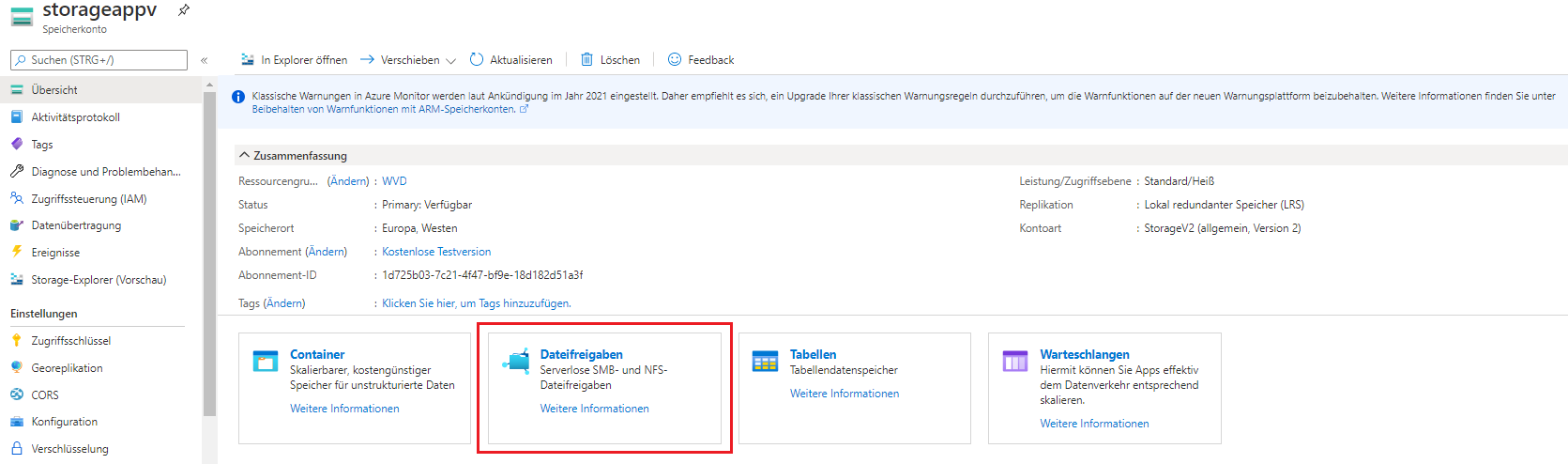Click the Zugriffsschlüssel key icon
The image size is (1568, 464).
tap(17, 341)
